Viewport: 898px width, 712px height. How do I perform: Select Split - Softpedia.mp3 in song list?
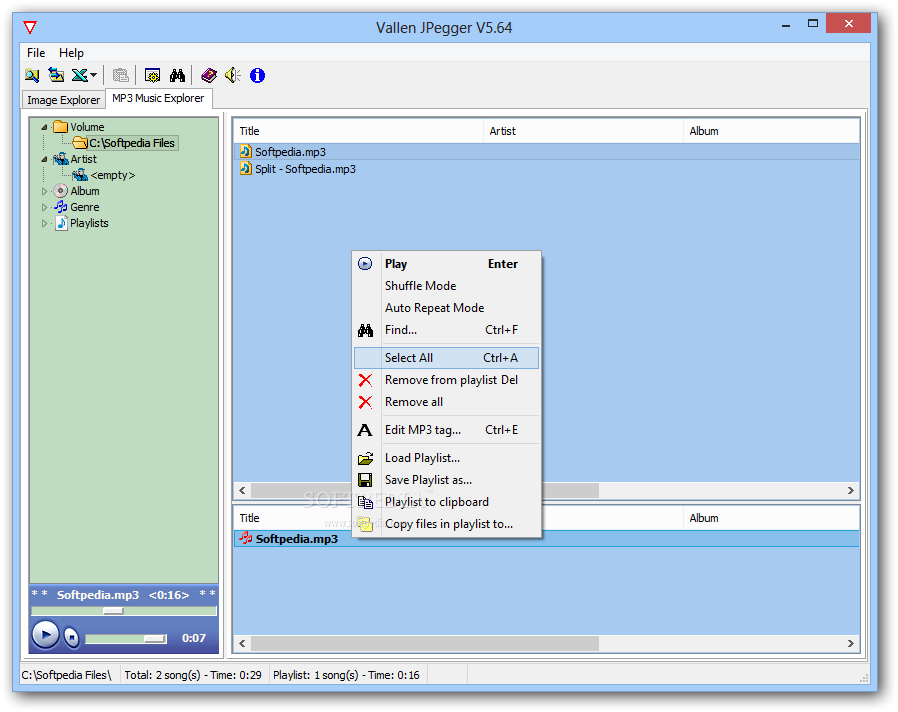click(546, 169)
